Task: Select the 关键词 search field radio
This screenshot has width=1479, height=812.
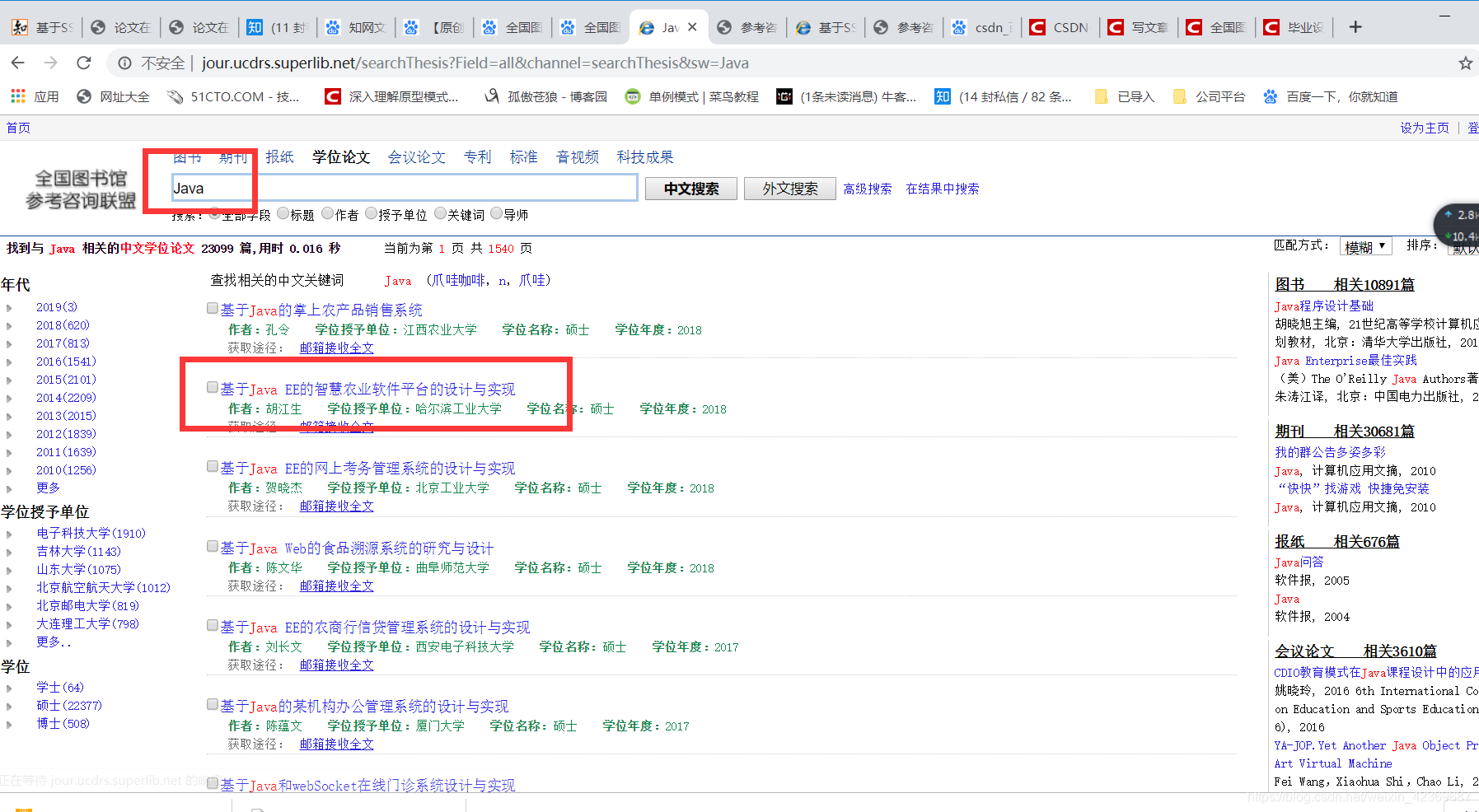Action: tap(440, 213)
